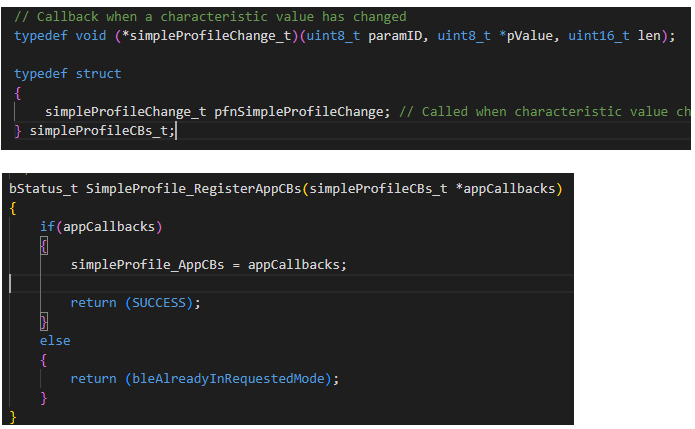Click the else keyword
The height and width of the screenshot is (429, 695).
coord(55,340)
